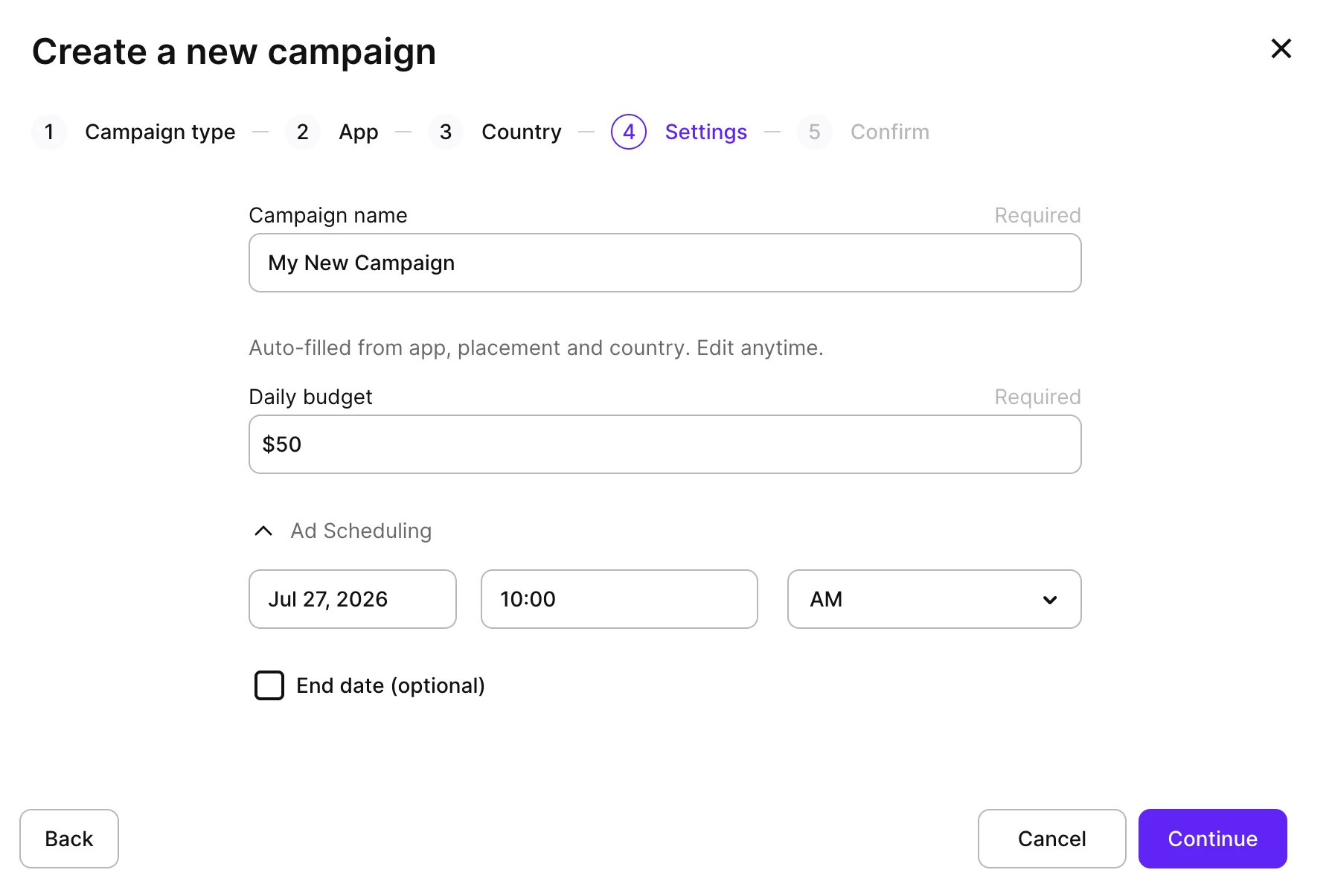This screenshot has height=896, width=1332.
Task: Click the step 1 circle icon
Action: [x=49, y=132]
